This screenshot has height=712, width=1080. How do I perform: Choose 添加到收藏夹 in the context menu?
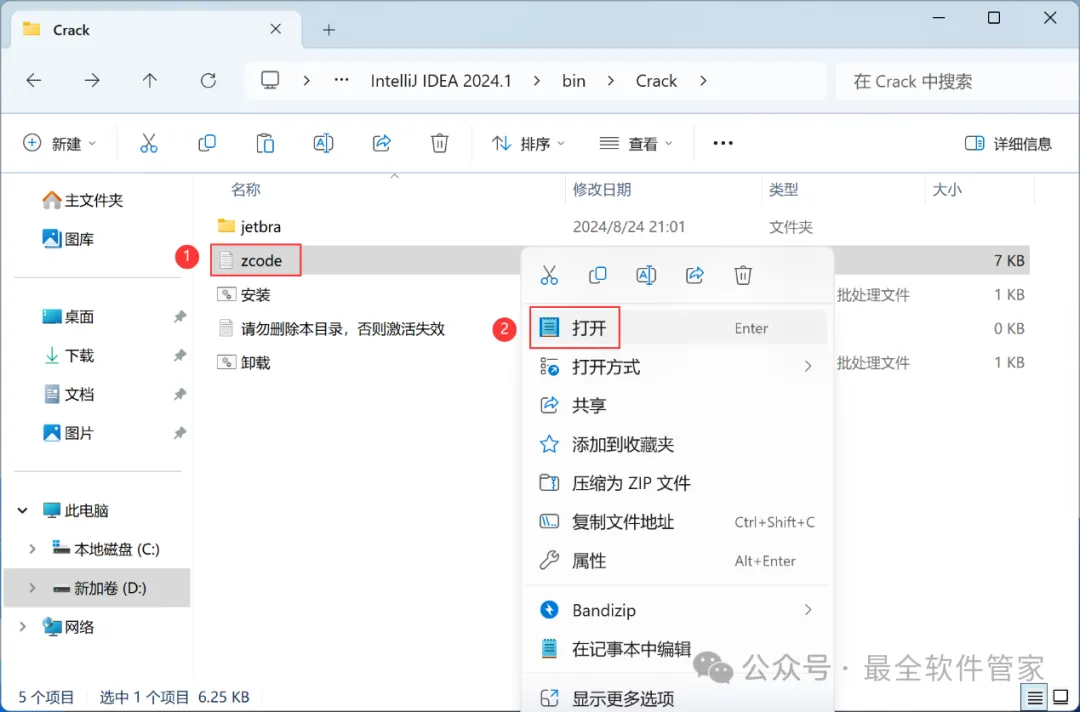pyautogui.click(x=678, y=444)
